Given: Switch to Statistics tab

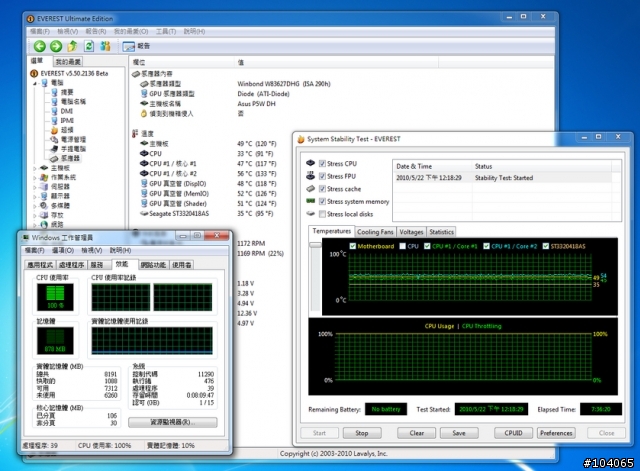Looking at the screenshot, I should tap(441, 232).
